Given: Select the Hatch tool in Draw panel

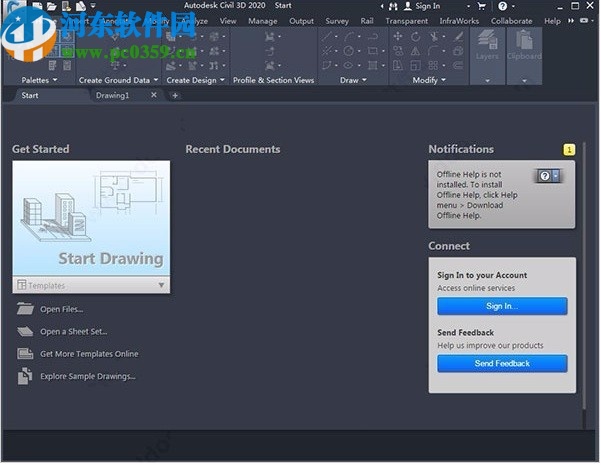Looking at the screenshot, I should [373, 66].
